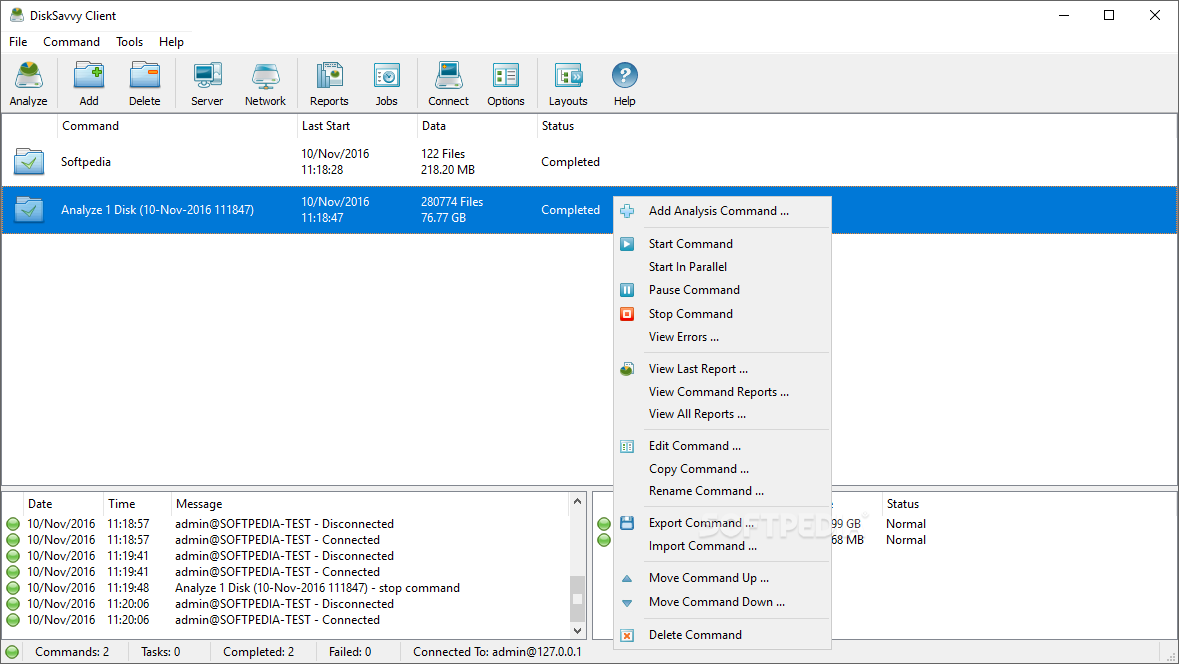The width and height of the screenshot is (1179, 664).
Task: Click the green indicator beside the '99 GB' row
Action: point(604,524)
